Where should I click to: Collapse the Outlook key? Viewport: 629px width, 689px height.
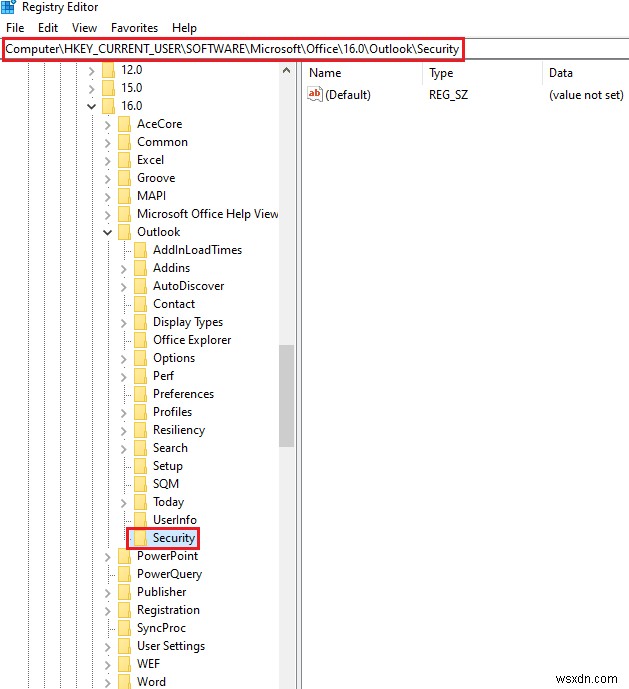coord(107,232)
